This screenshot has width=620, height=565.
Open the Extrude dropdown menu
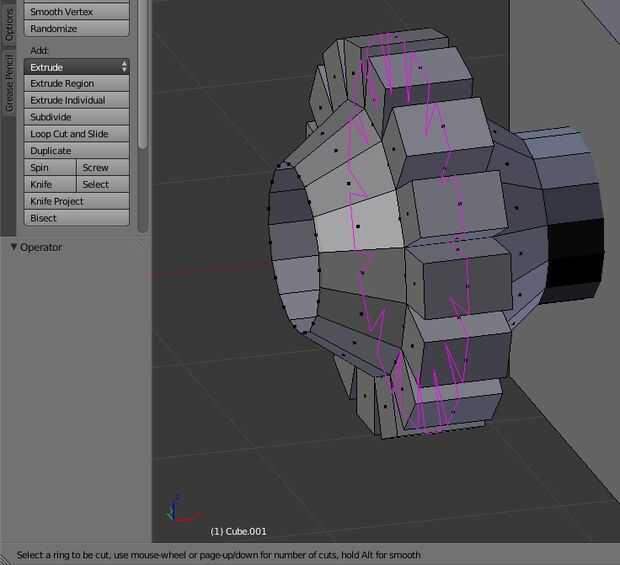pos(70,67)
